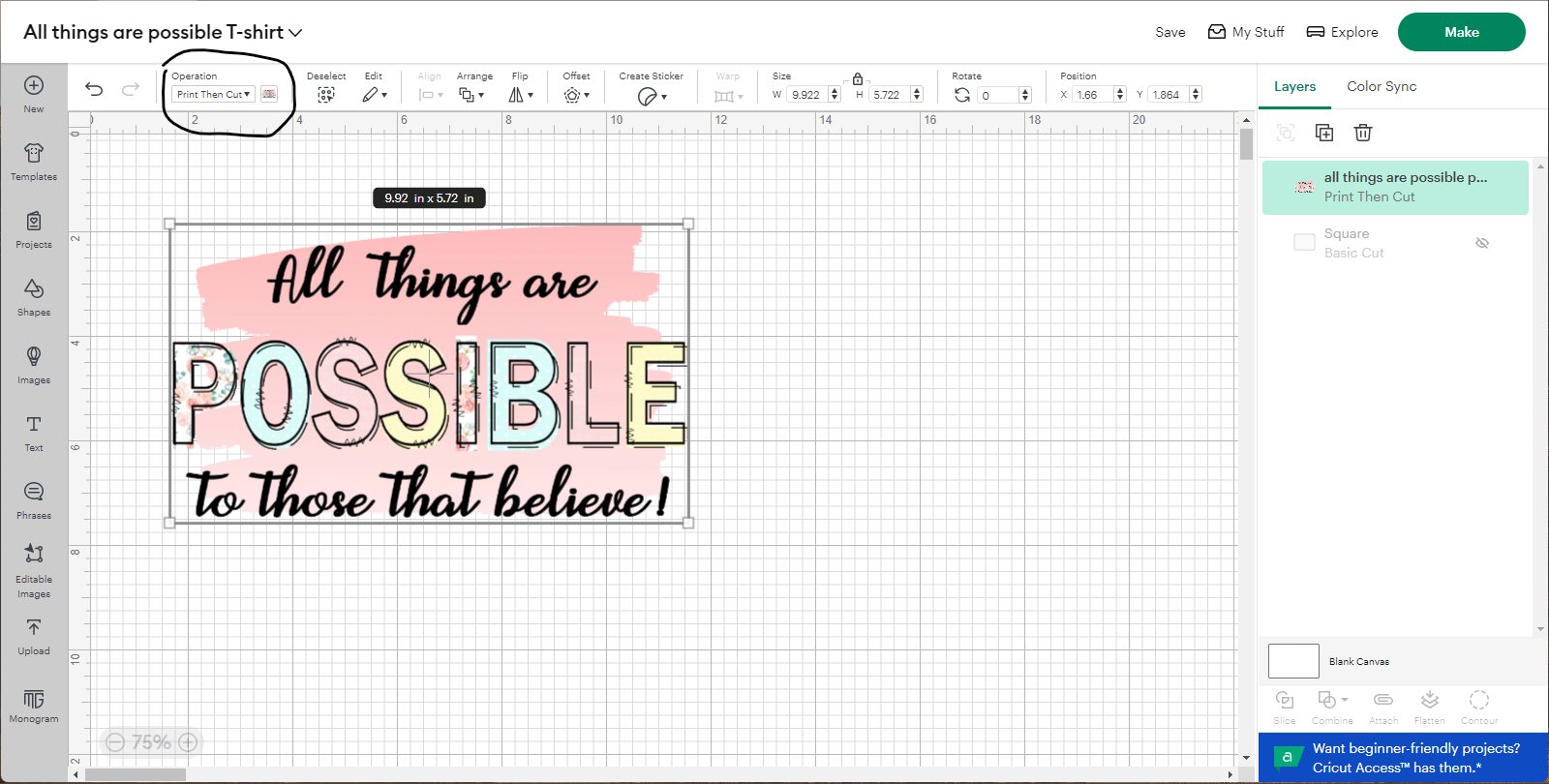Image resolution: width=1549 pixels, height=784 pixels.
Task: Select the Layers tab
Action: [1294, 86]
